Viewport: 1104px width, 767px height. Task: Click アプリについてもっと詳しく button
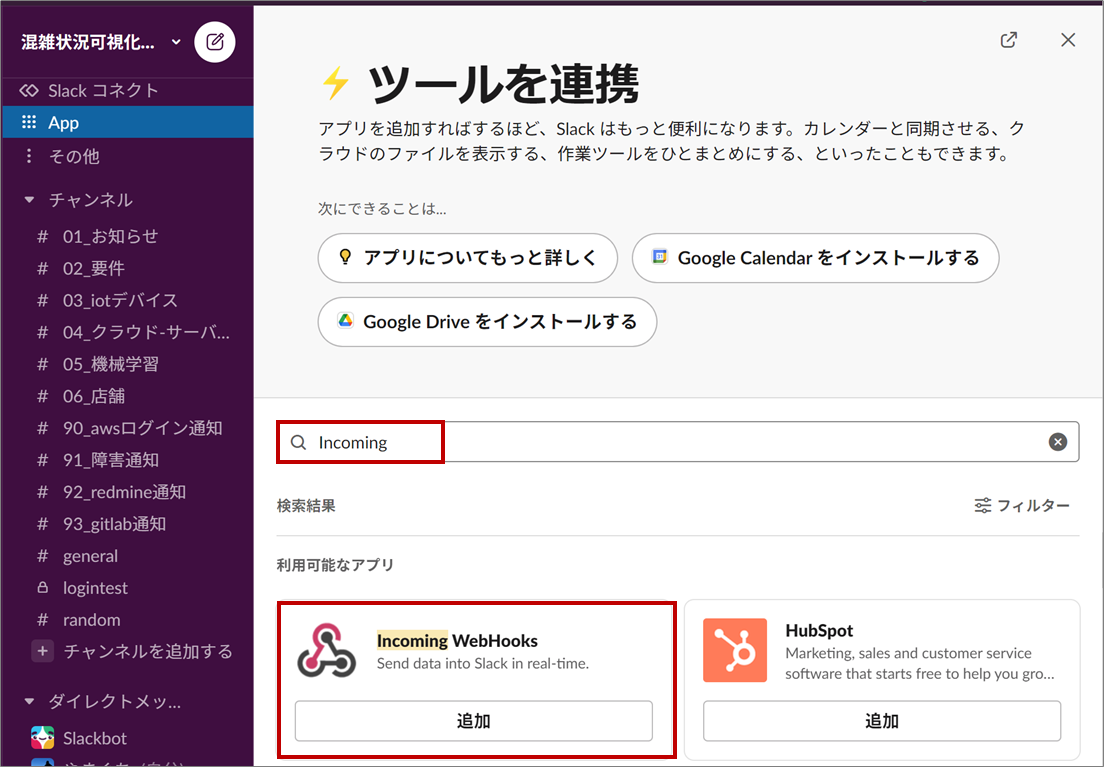pyautogui.click(x=468, y=258)
